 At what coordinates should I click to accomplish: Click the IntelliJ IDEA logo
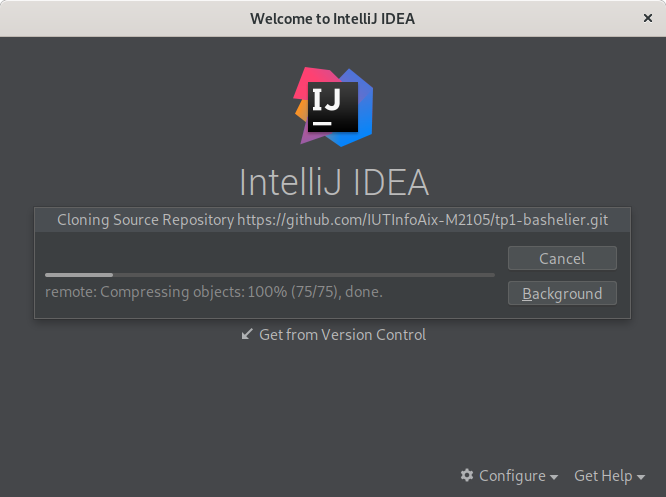pyautogui.click(x=333, y=107)
